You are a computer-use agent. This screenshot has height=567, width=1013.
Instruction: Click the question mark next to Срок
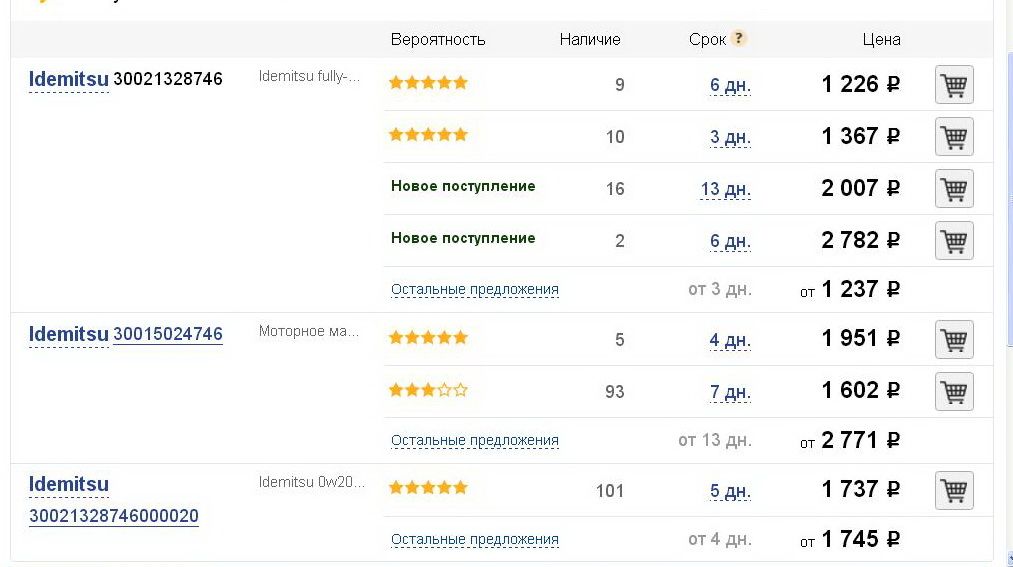click(738, 38)
